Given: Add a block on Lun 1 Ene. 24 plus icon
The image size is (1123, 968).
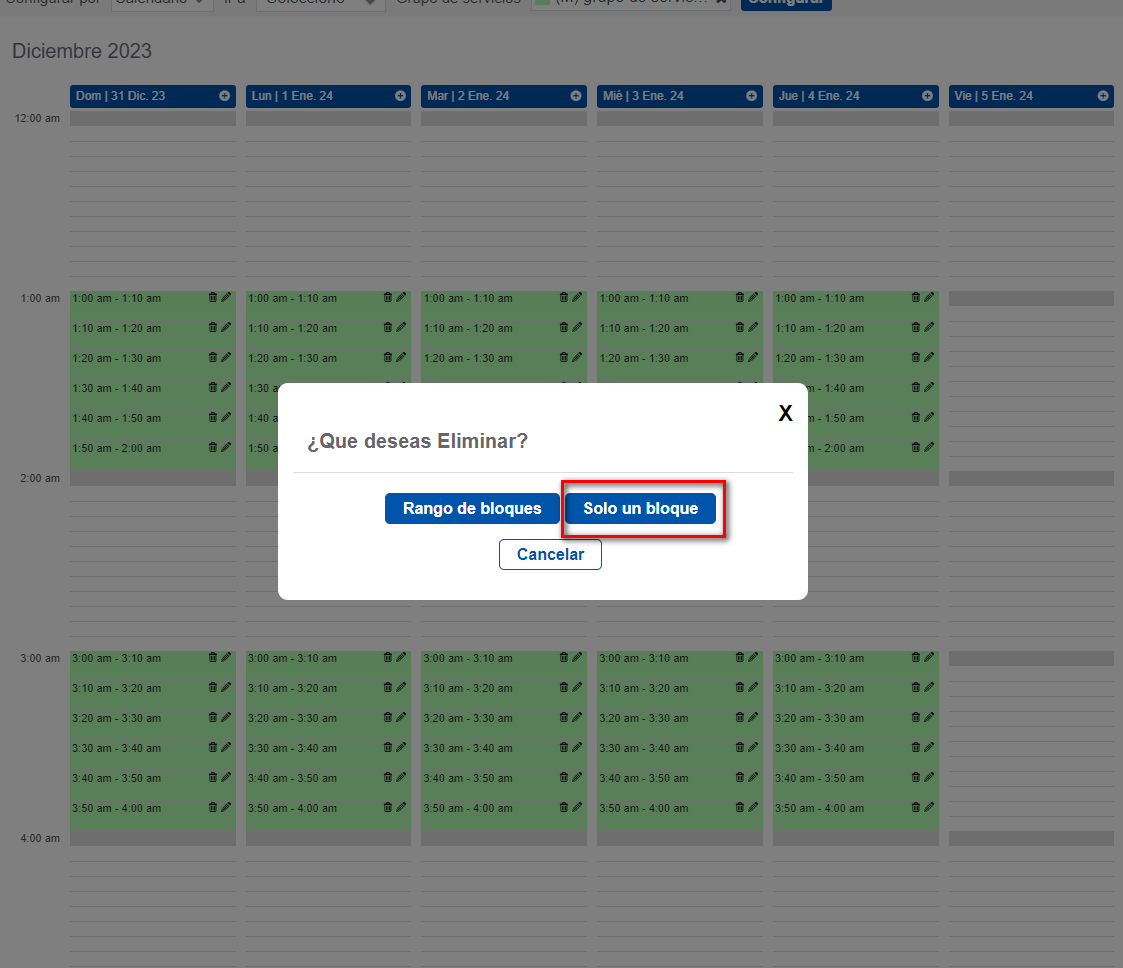Looking at the screenshot, I should click(x=400, y=96).
